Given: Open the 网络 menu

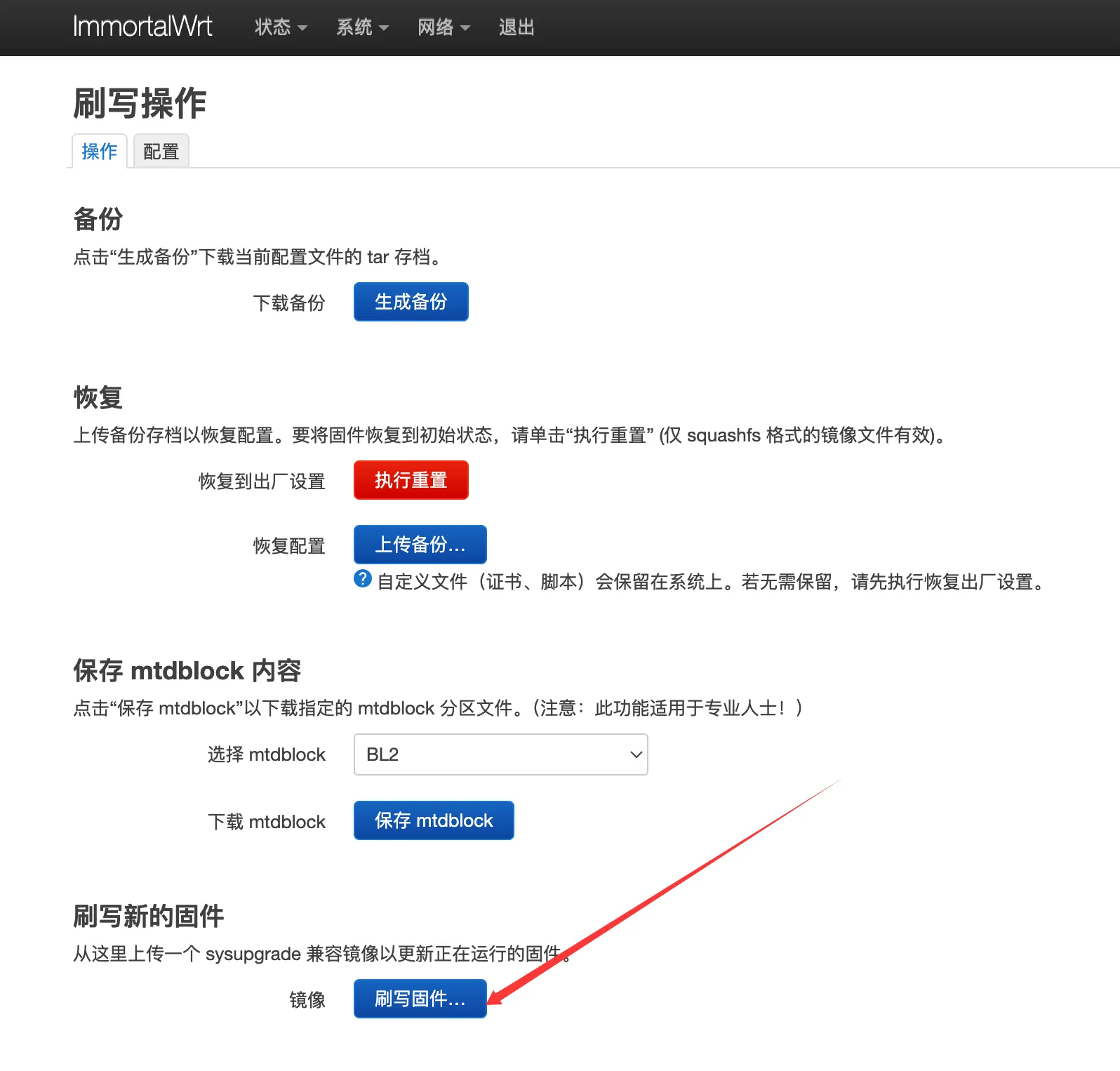Looking at the screenshot, I should (x=444, y=27).
